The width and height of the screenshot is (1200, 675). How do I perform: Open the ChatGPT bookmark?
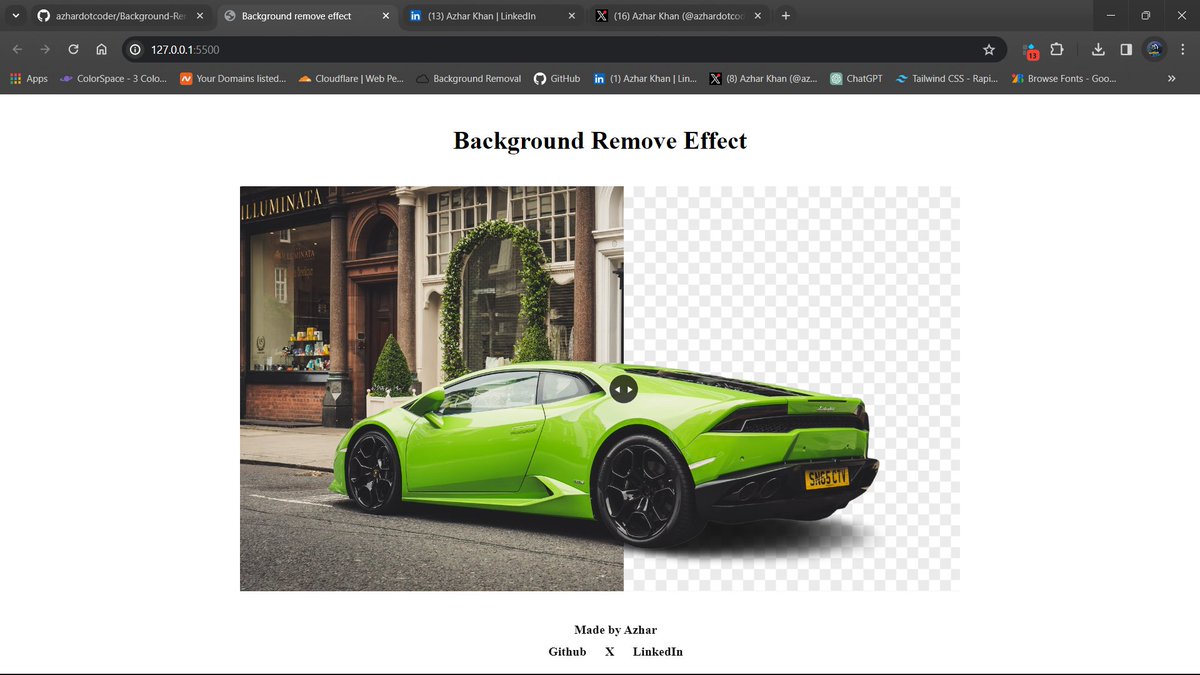(856, 78)
